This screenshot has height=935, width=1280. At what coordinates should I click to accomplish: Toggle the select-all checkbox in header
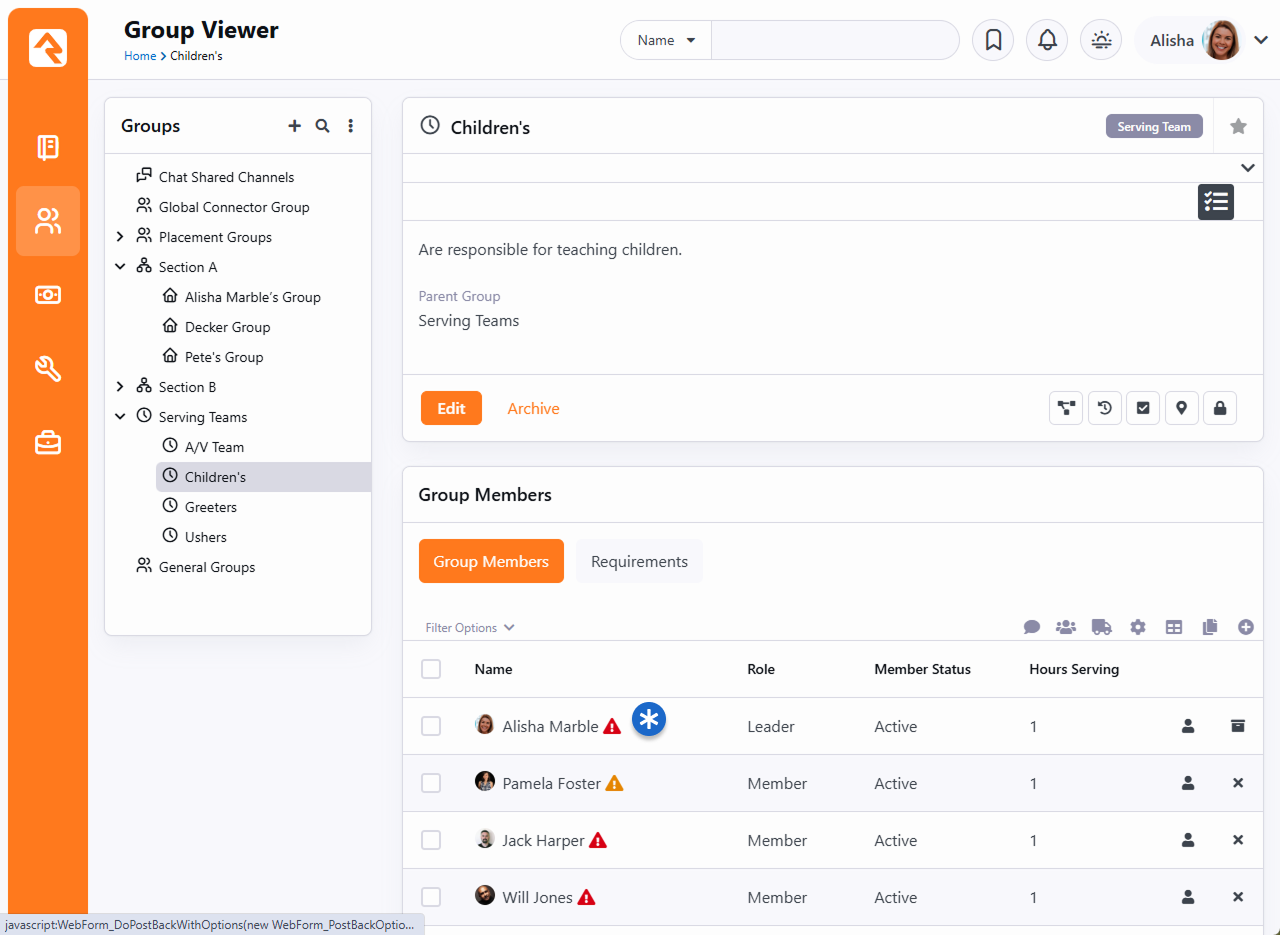(431, 669)
